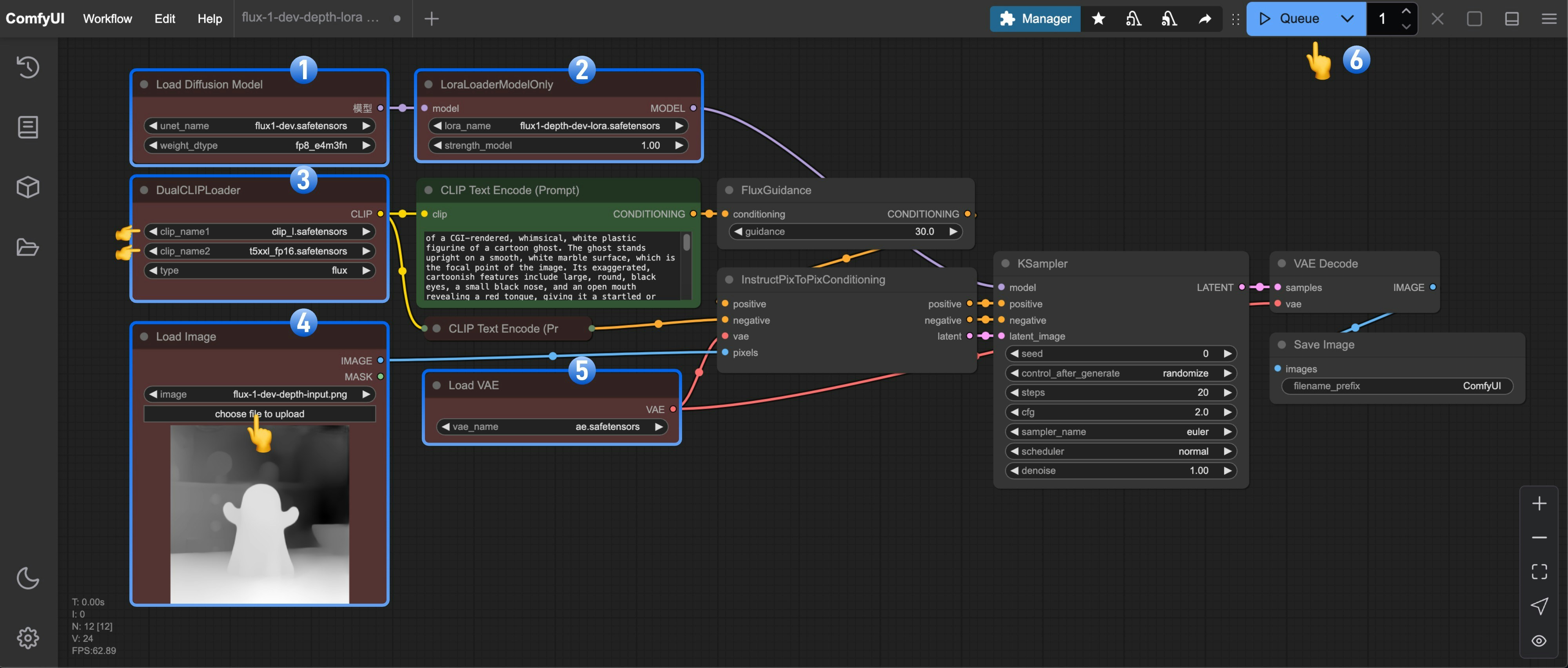Open the node library sidebar
The image size is (1568, 668).
coord(27,127)
